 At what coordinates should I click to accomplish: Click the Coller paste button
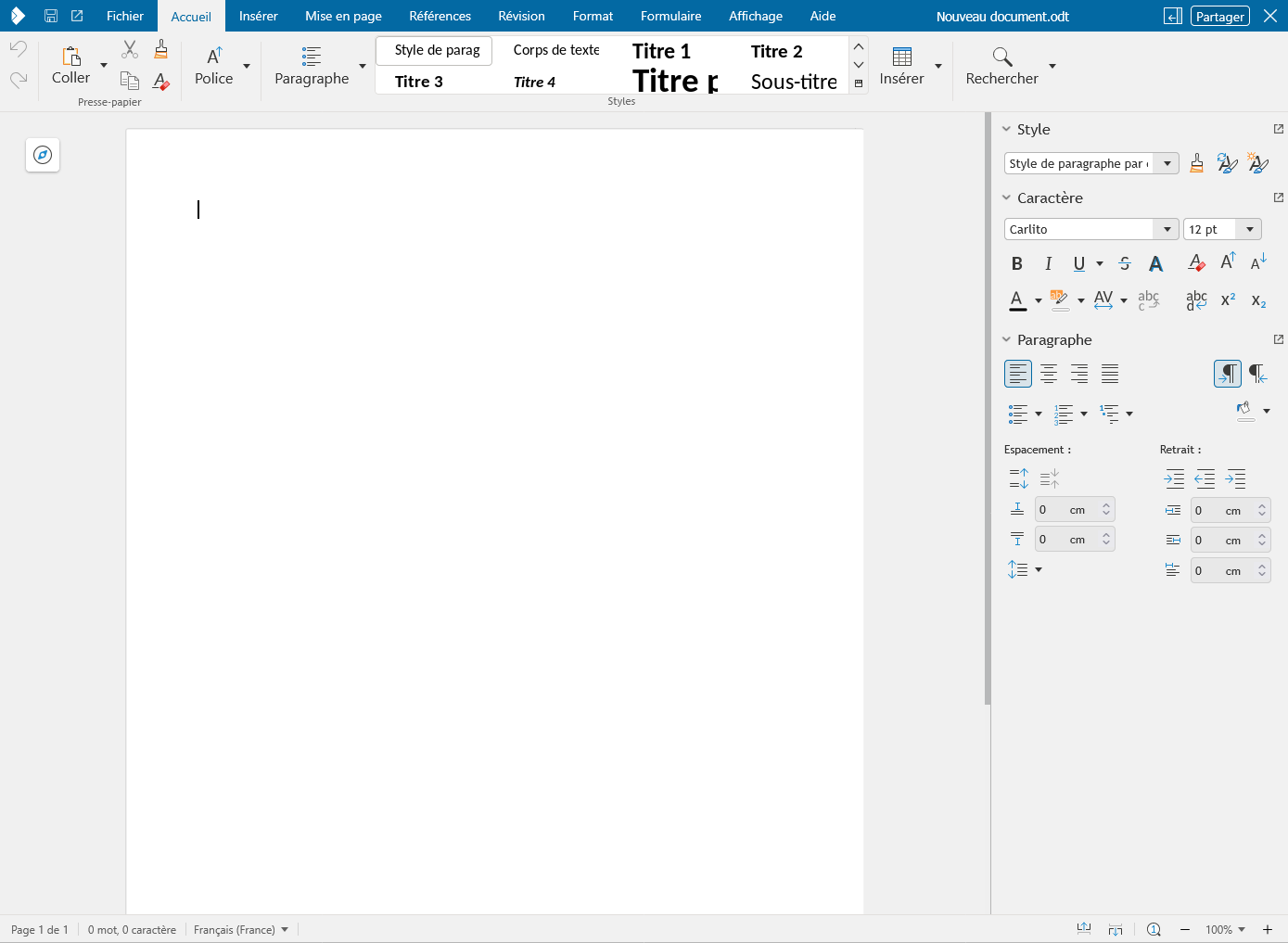pos(71,66)
